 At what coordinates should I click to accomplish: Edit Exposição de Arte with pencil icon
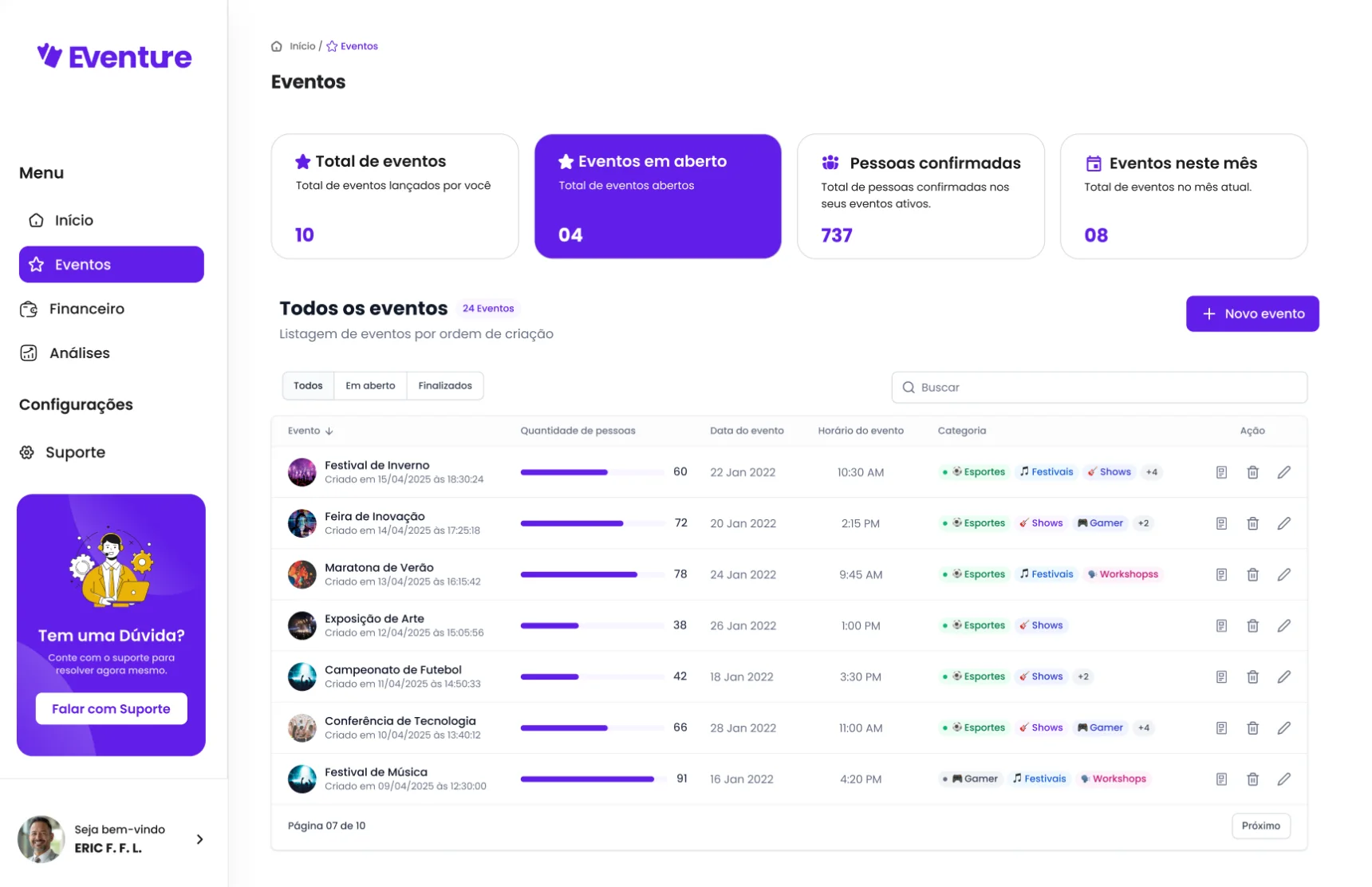click(x=1283, y=625)
